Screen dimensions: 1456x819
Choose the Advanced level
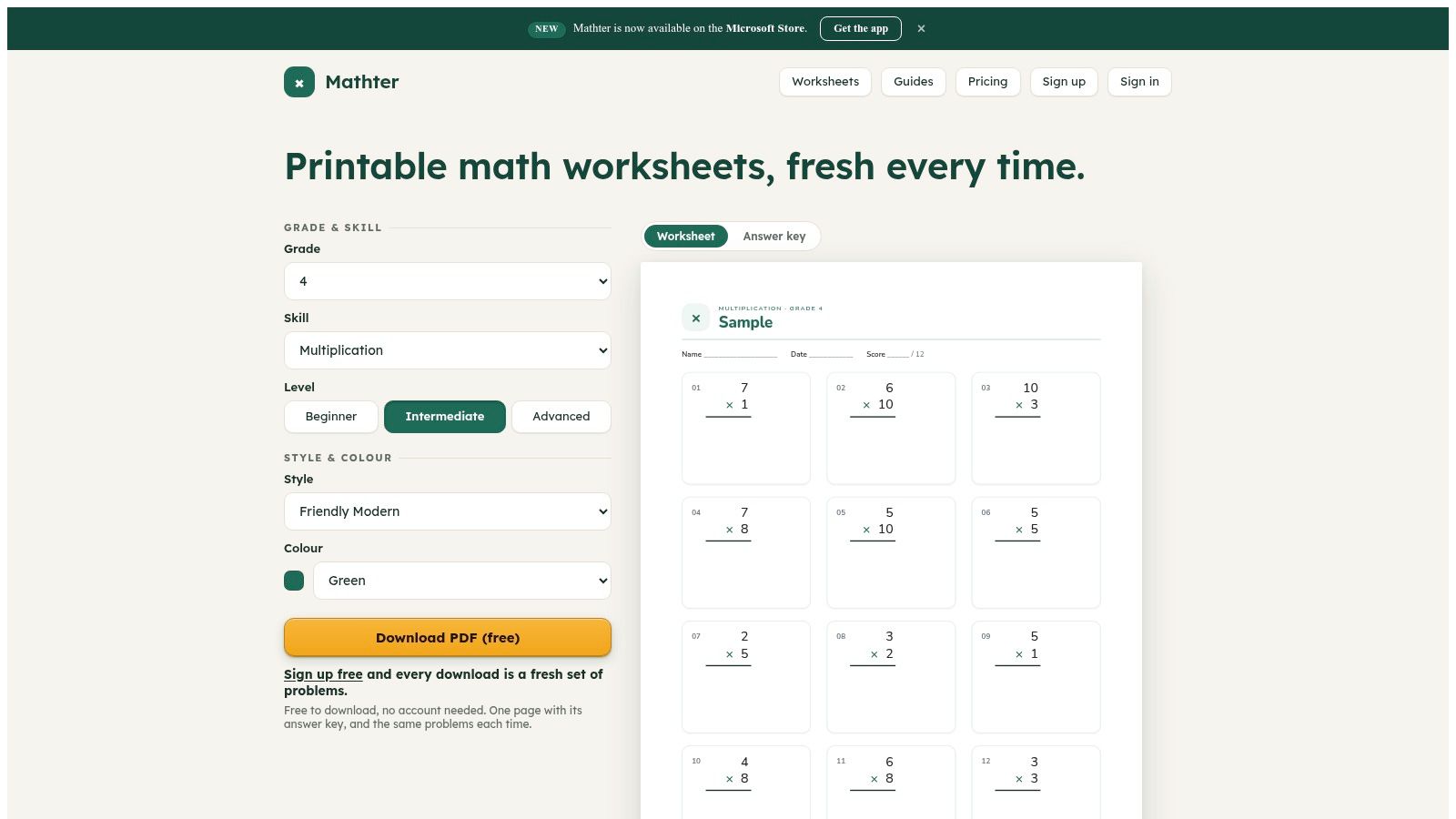(561, 417)
